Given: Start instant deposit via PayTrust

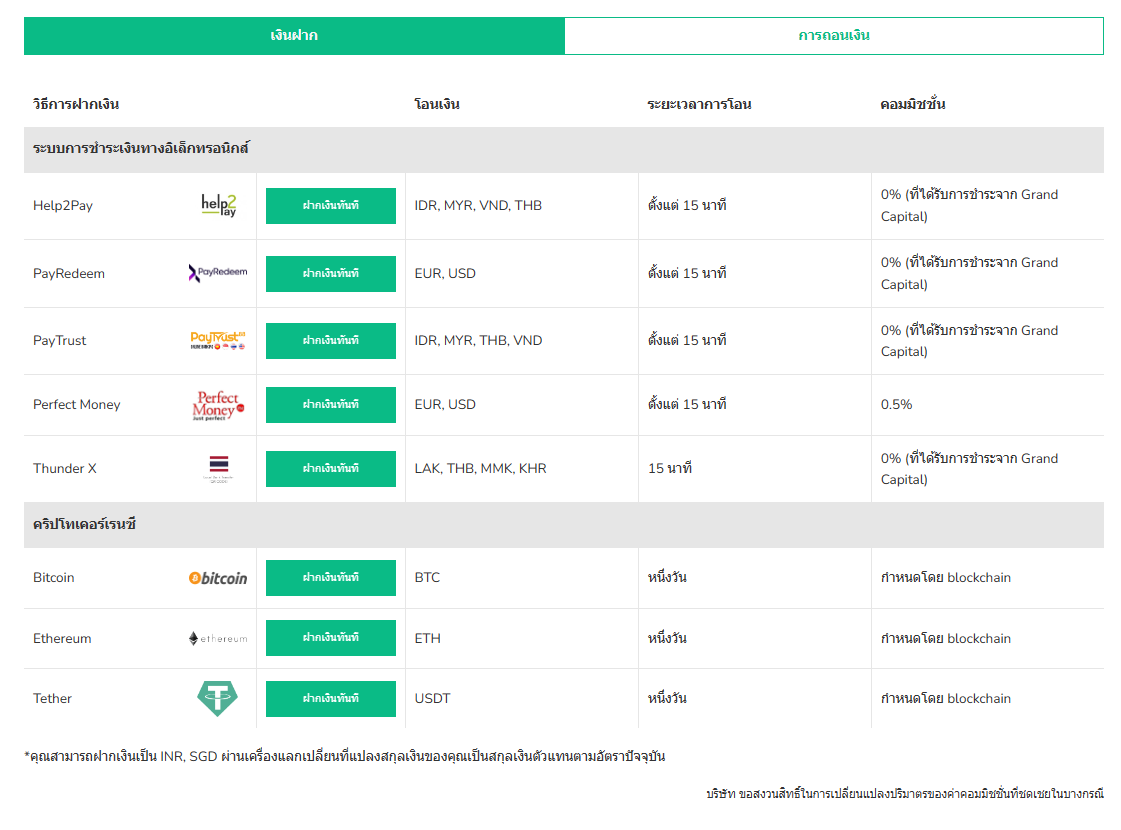Looking at the screenshot, I should click(x=330, y=341).
